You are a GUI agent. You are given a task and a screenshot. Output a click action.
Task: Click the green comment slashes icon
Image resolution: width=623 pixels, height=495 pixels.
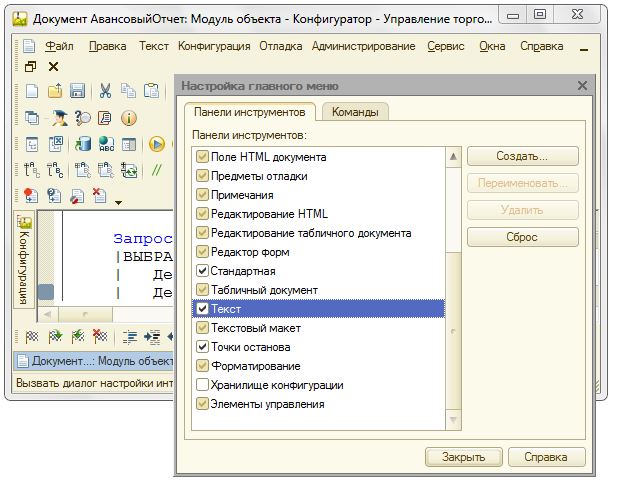(156, 170)
